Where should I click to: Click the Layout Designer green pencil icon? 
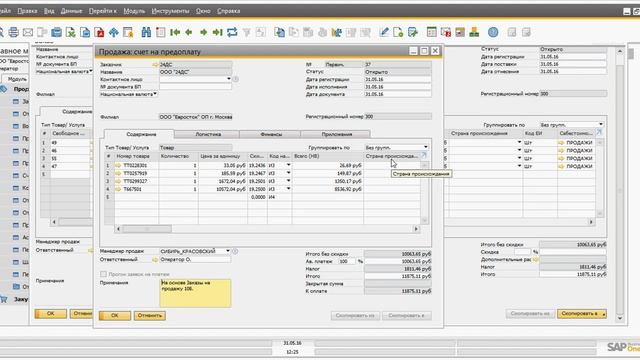[x=413, y=32]
